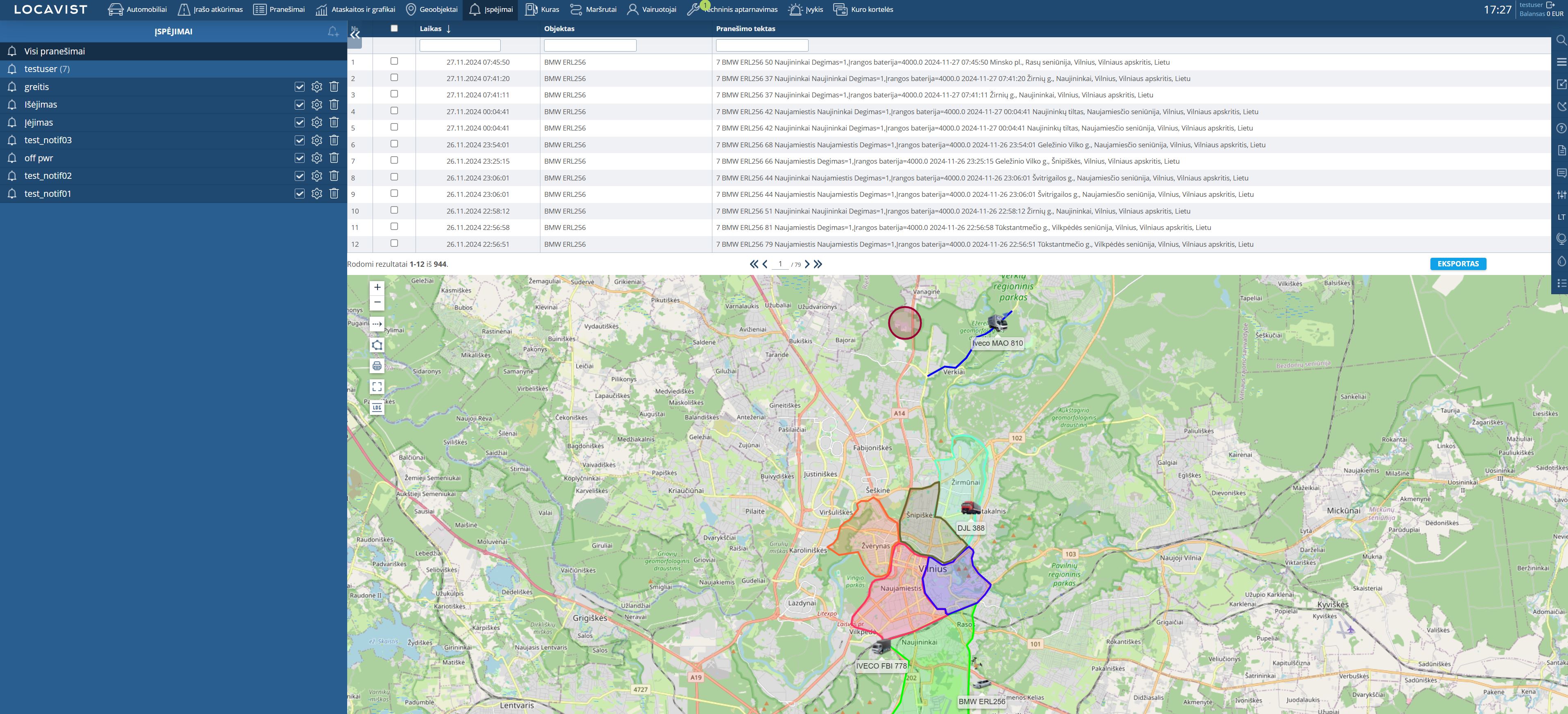Delete the off pwr alert

tap(334, 158)
